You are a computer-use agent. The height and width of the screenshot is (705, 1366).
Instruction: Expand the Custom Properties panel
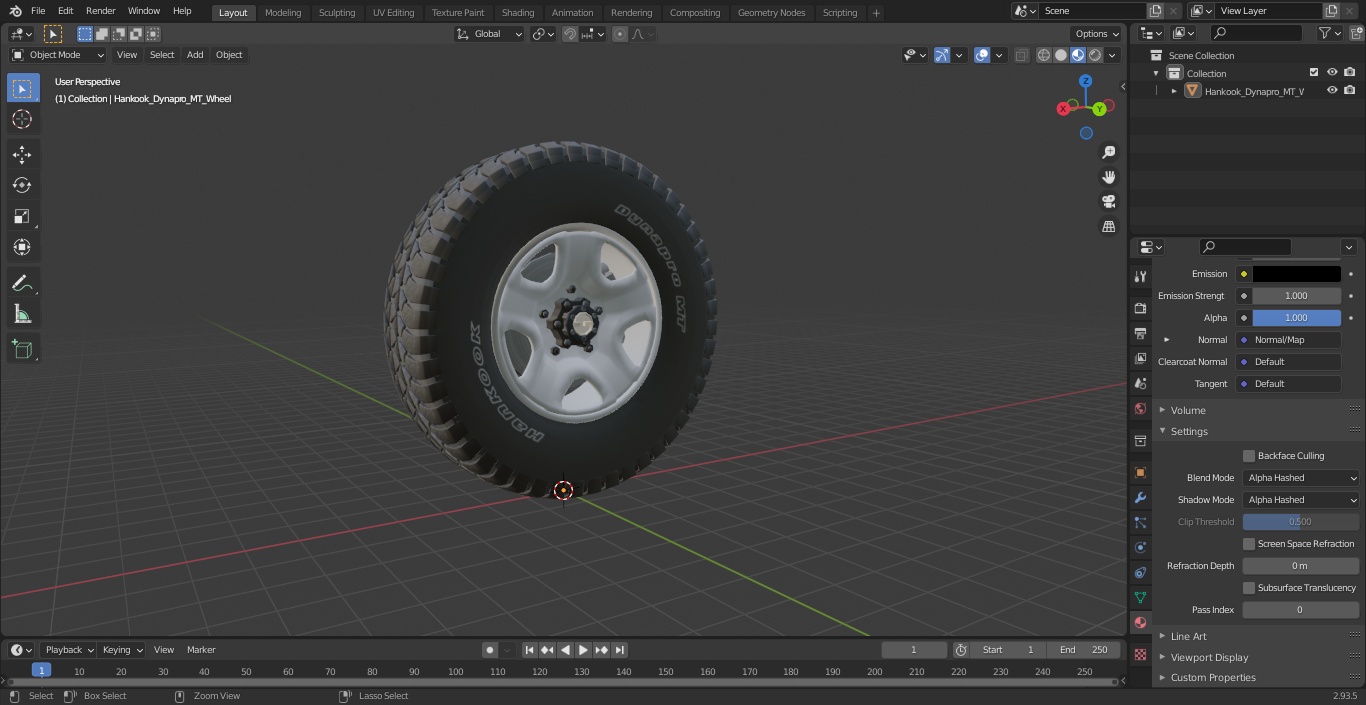click(1213, 677)
